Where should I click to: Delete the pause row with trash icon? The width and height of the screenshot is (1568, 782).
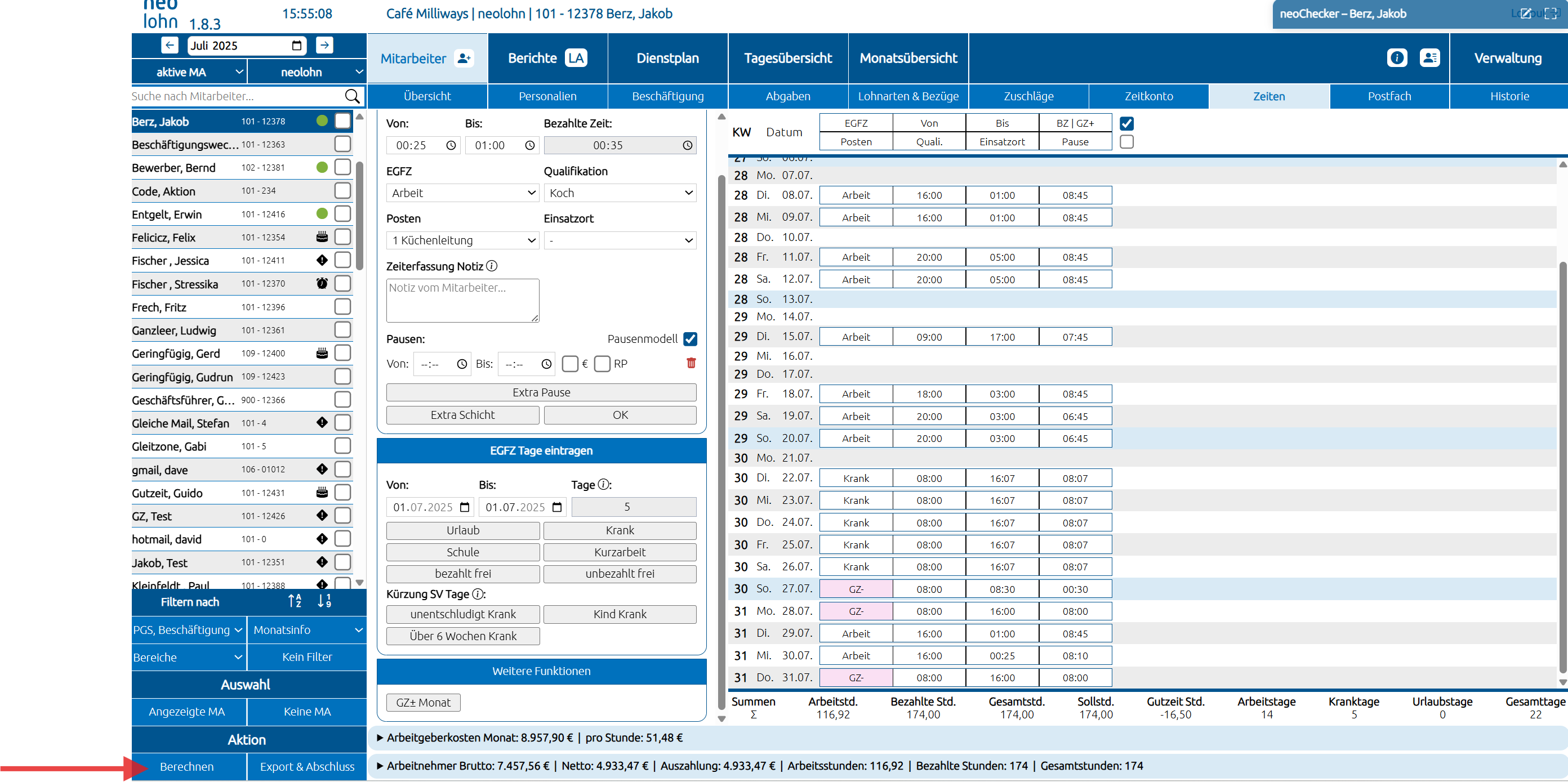691,363
